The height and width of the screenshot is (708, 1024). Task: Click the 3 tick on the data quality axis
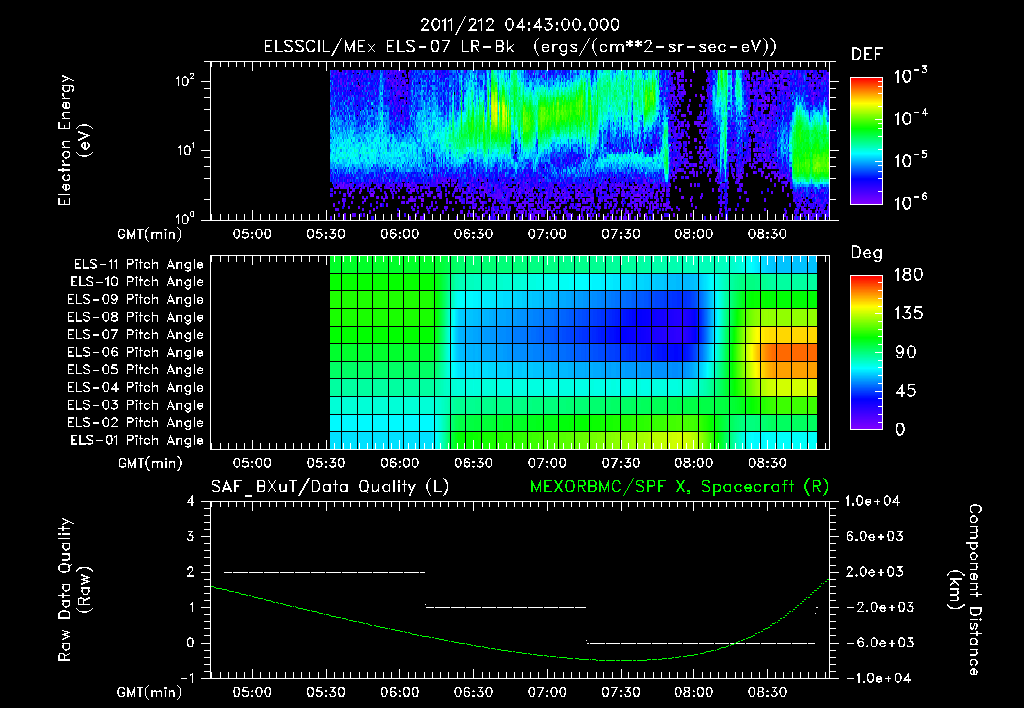pyautogui.click(x=191, y=536)
